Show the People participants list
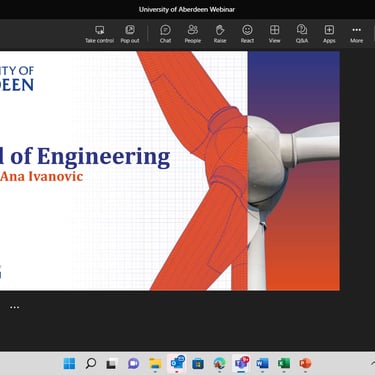 pos(193,34)
